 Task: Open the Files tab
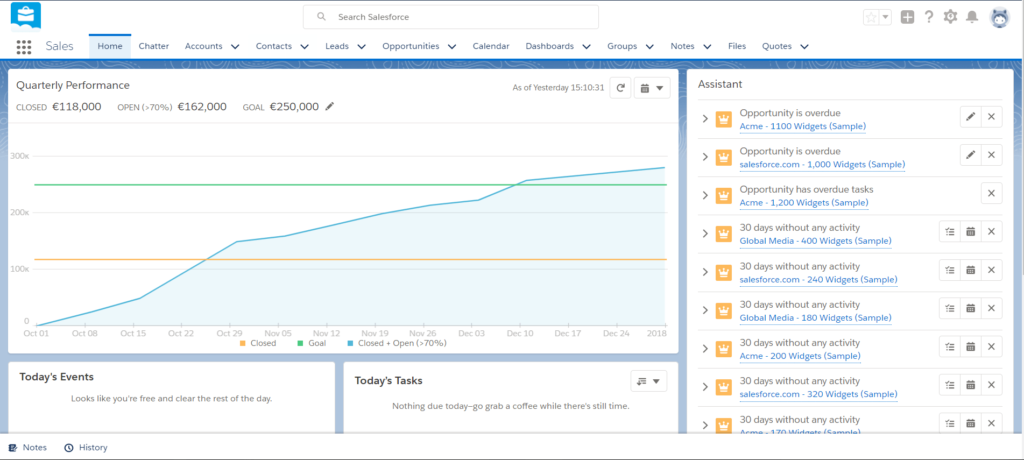pos(737,46)
